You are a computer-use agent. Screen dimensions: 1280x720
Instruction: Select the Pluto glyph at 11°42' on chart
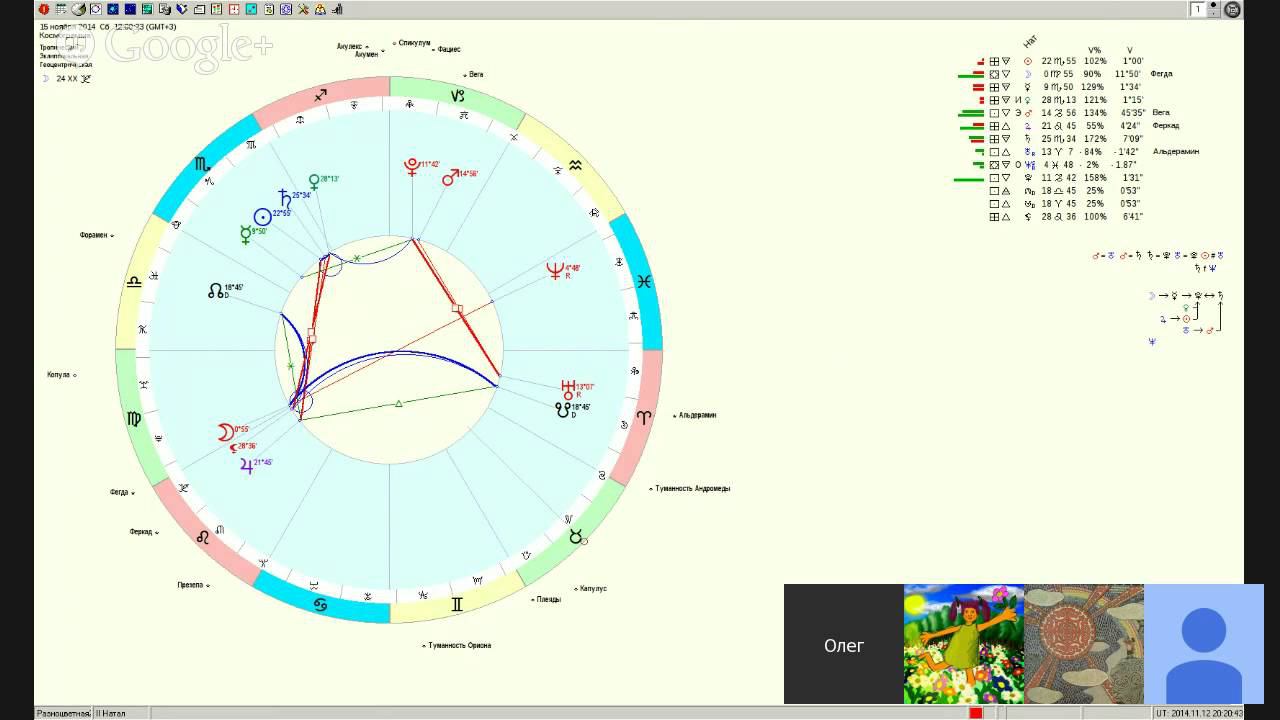[411, 166]
